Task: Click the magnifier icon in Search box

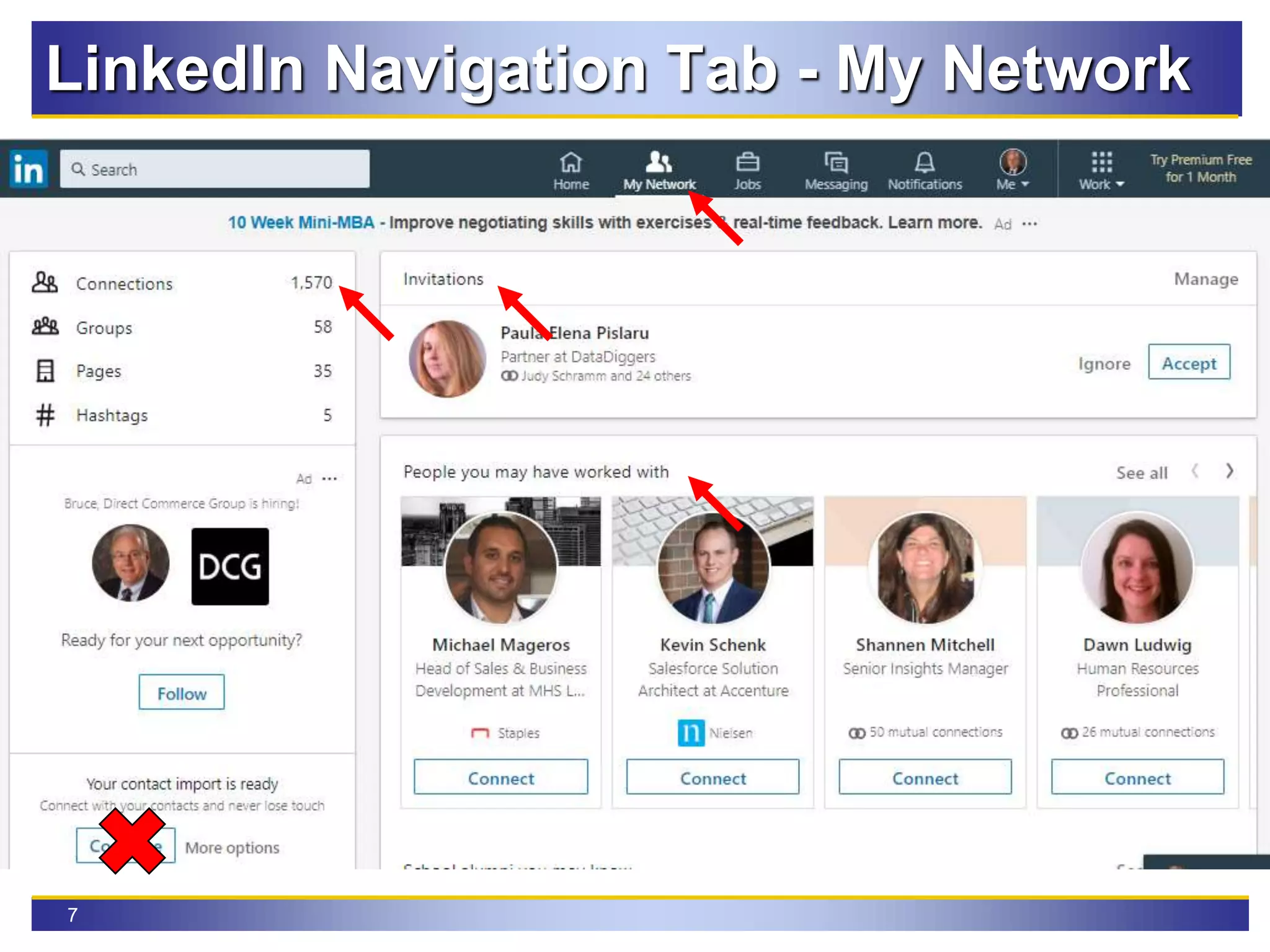Action: point(78,169)
